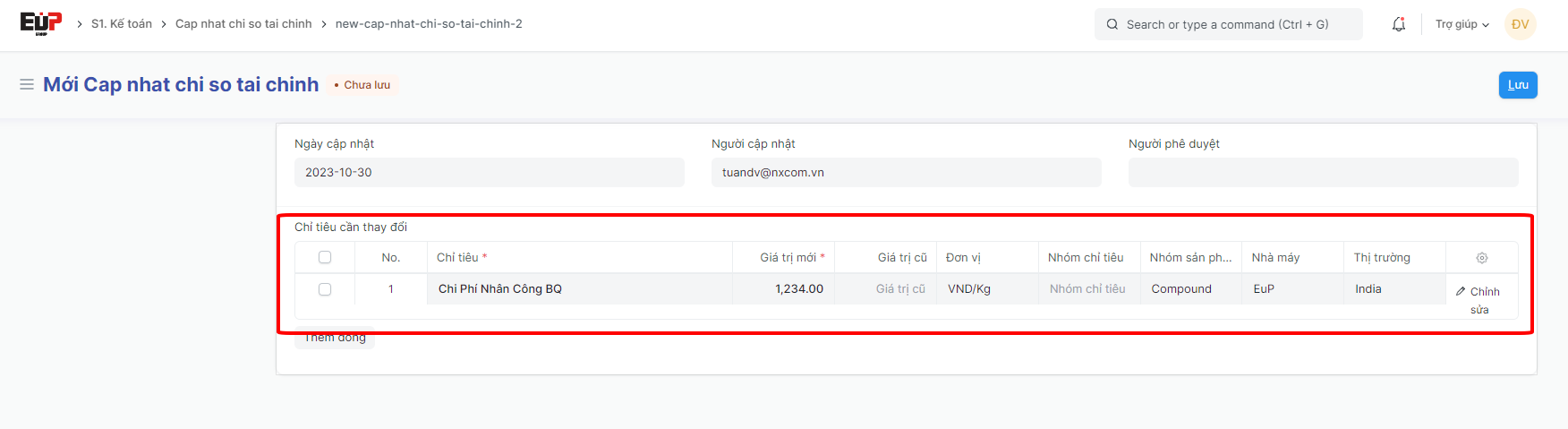This screenshot has width=1568, height=429.
Task: Click the Người phê duyệt field
Action: (1323, 173)
